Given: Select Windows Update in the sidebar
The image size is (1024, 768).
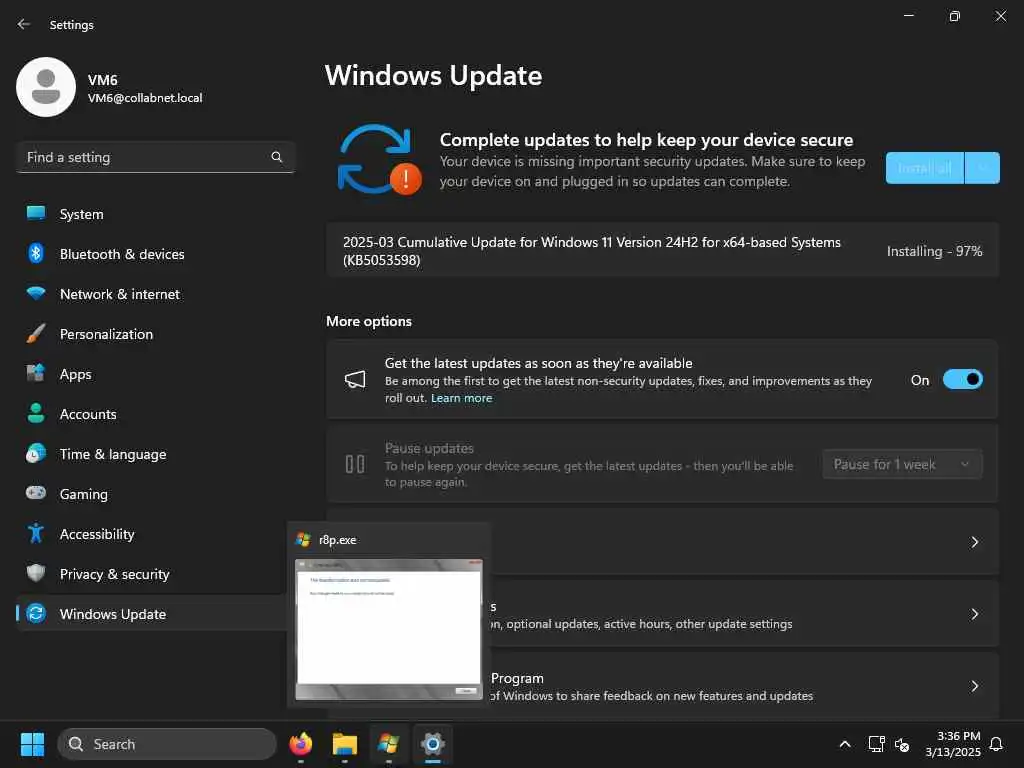Looking at the screenshot, I should (x=113, y=614).
